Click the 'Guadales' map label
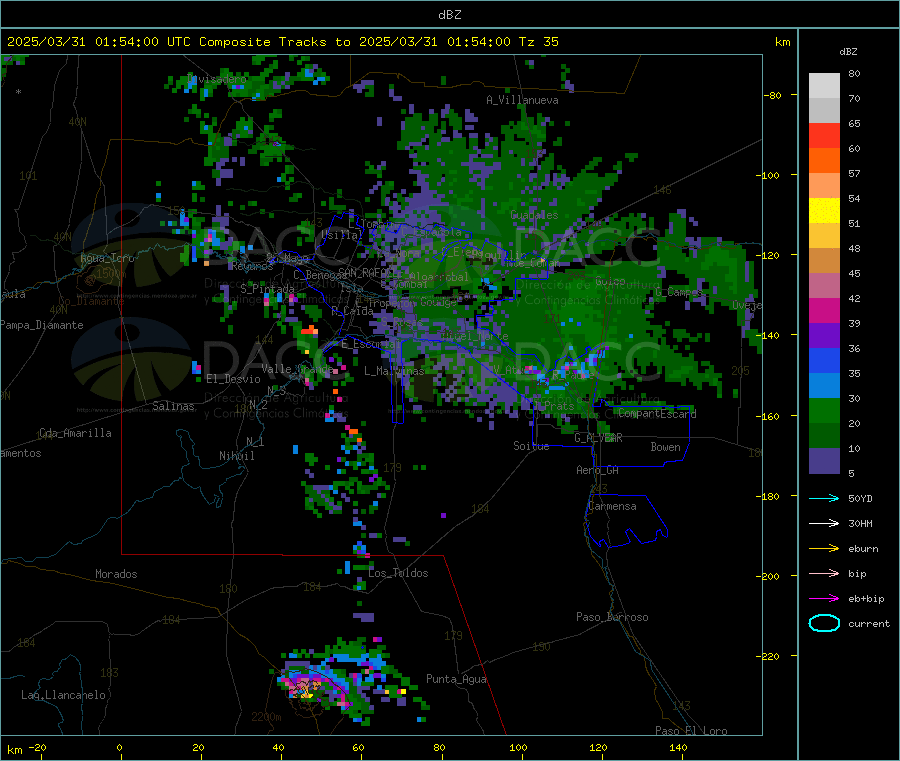This screenshot has width=900, height=761. 534,215
